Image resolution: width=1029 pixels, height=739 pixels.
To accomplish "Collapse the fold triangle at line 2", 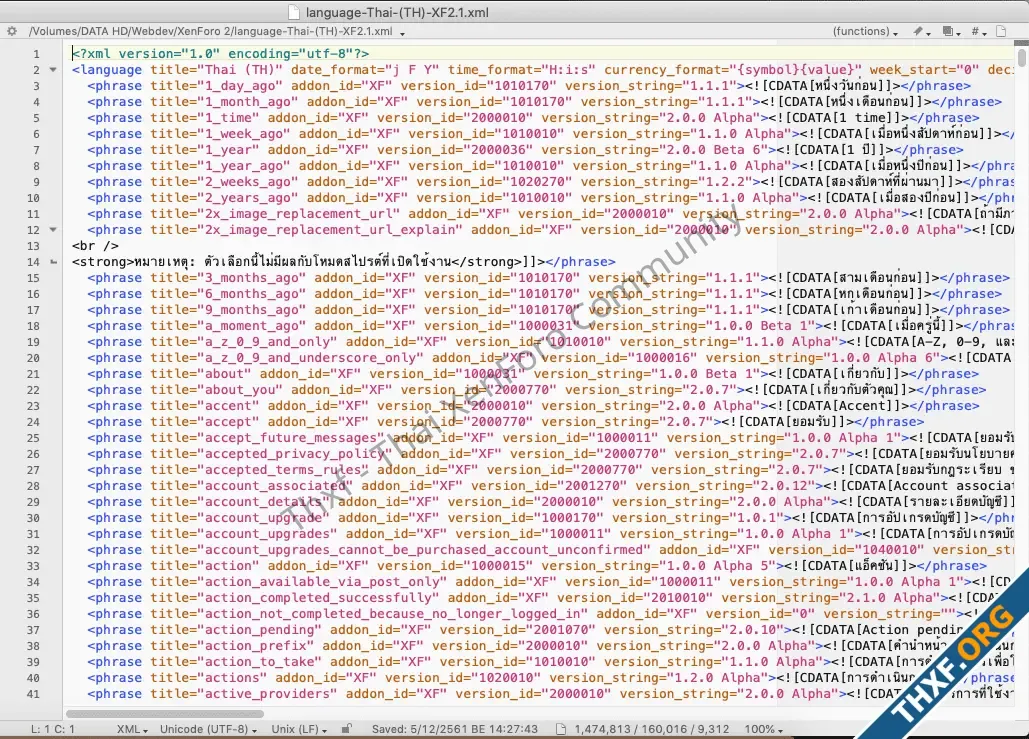I will coord(53,70).
